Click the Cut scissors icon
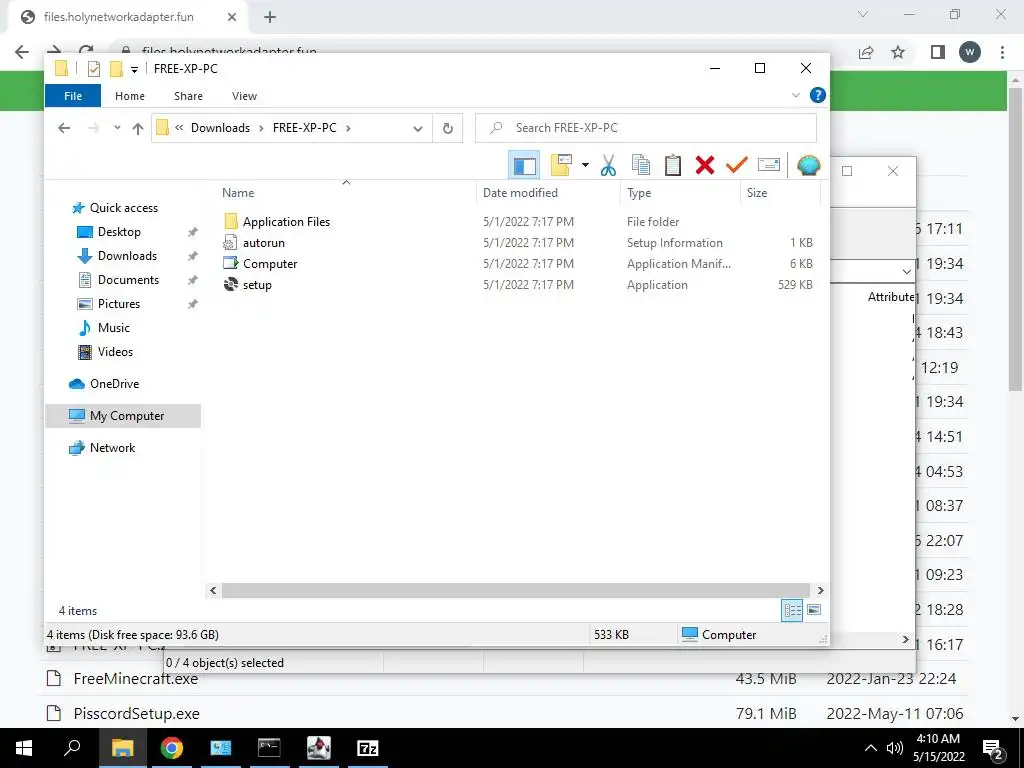Screen dimensions: 1024x768 [x=608, y=165]
